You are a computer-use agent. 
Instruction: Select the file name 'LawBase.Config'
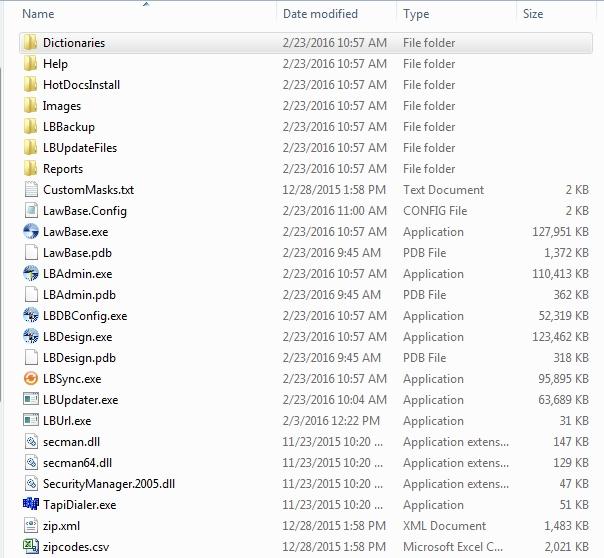tap(85, 211)
